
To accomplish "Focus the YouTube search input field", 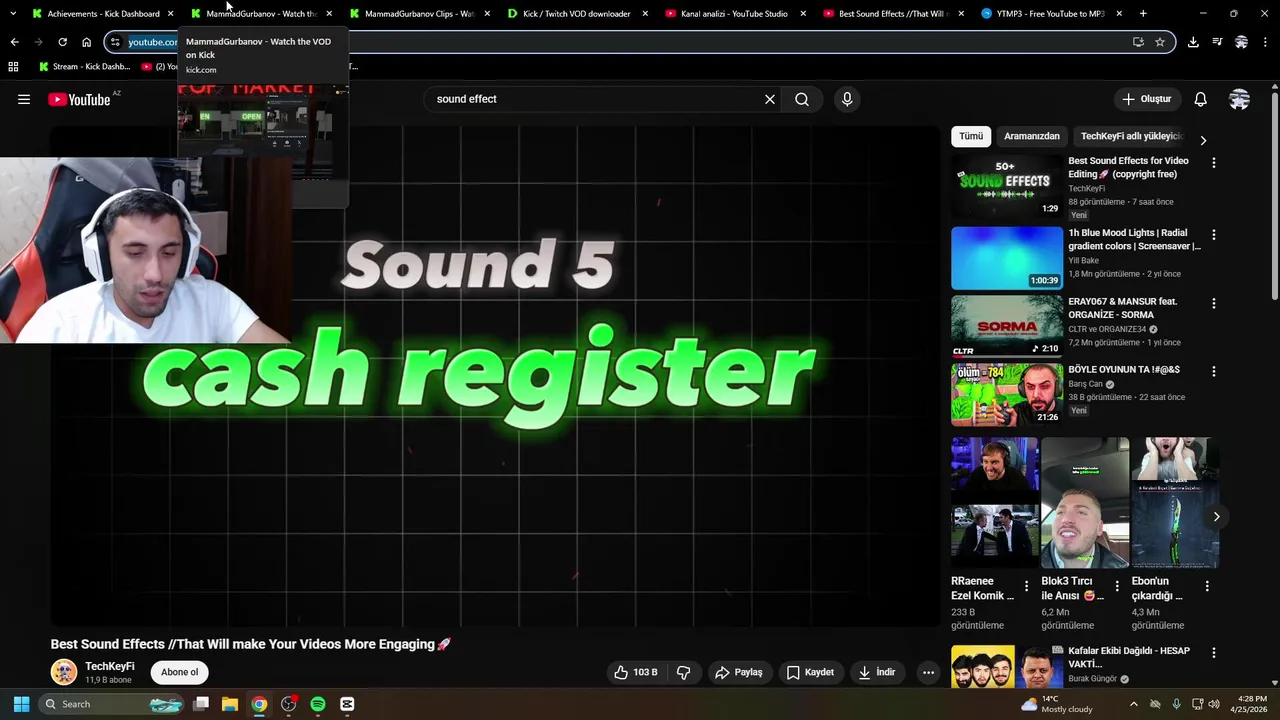I will click(x=594, y=99).
